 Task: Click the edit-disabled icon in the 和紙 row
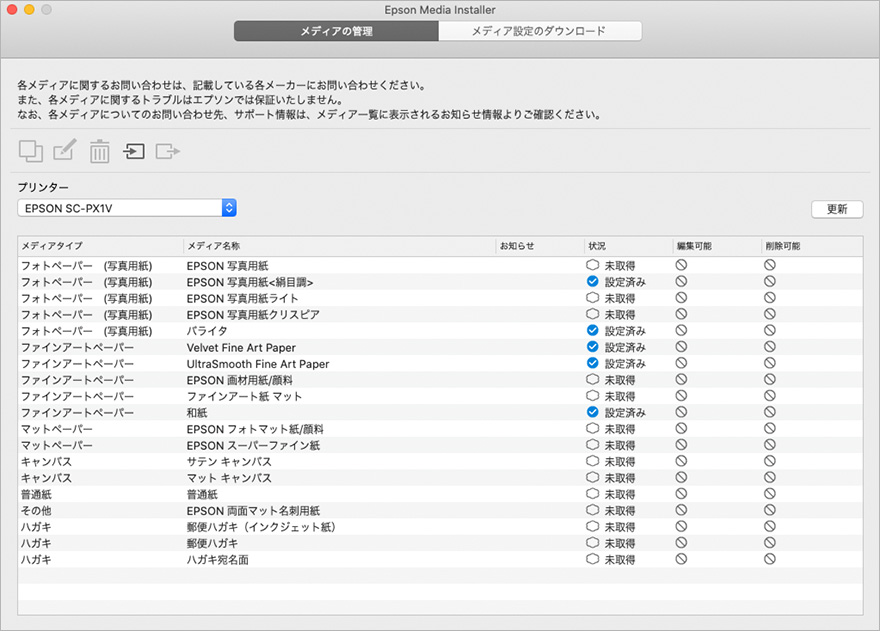681,412
